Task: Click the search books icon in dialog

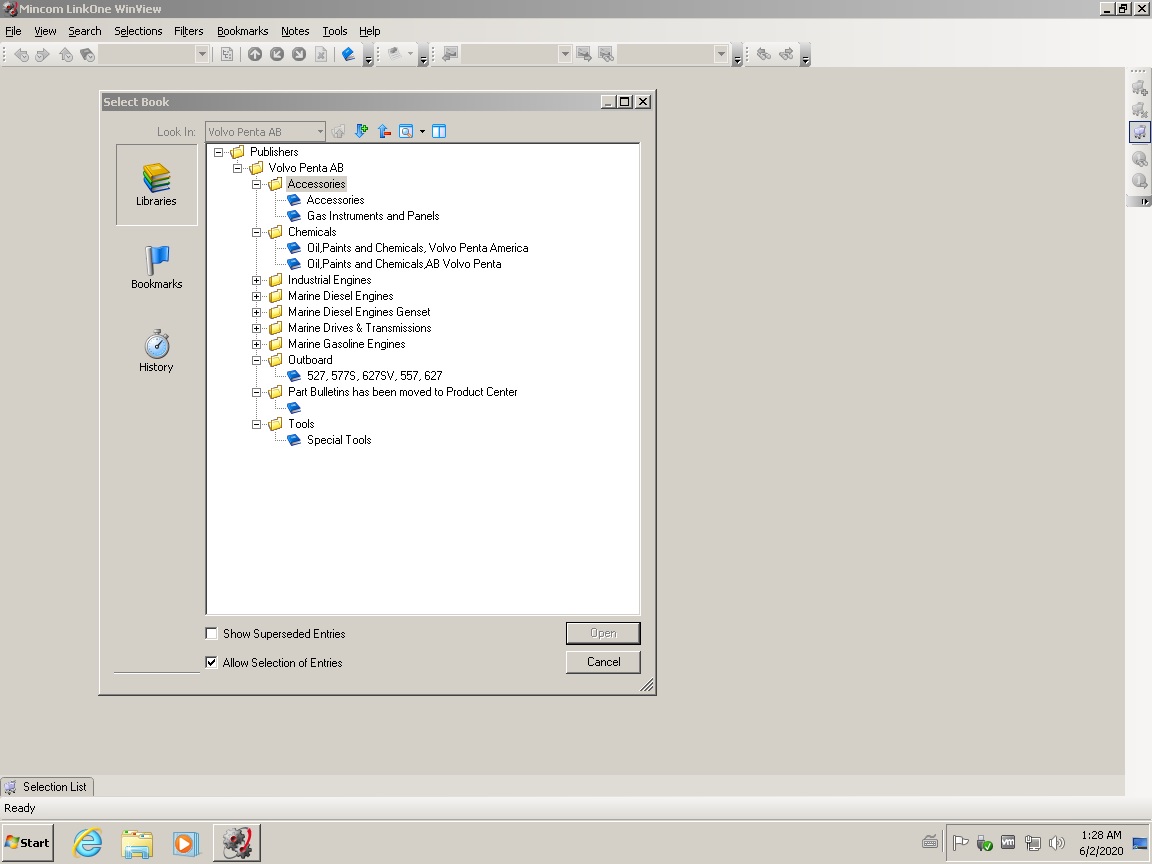Action: click(406, 131)
